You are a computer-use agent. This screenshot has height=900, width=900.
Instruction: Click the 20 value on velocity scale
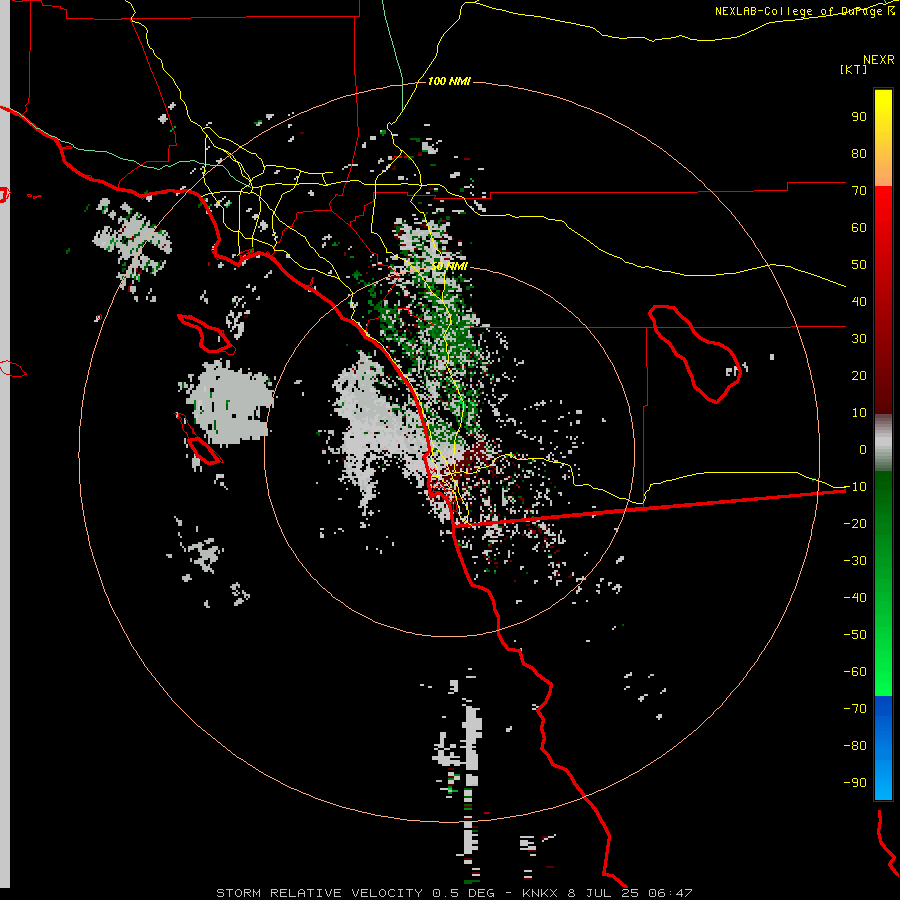point(859,375)
